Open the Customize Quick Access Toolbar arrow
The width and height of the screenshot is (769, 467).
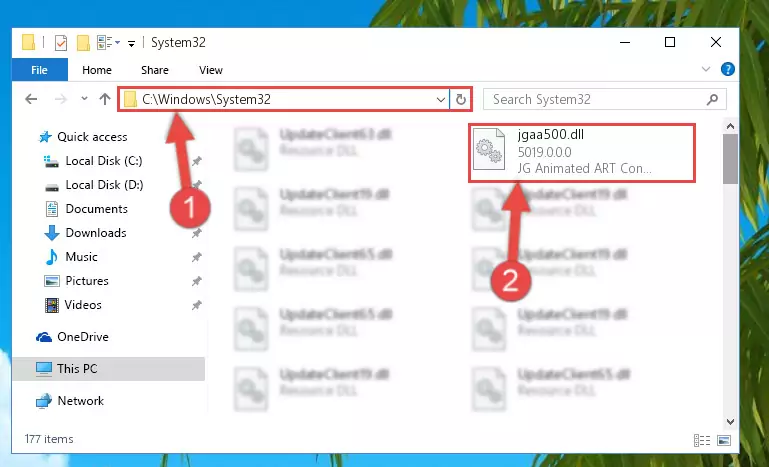point(131,44)
